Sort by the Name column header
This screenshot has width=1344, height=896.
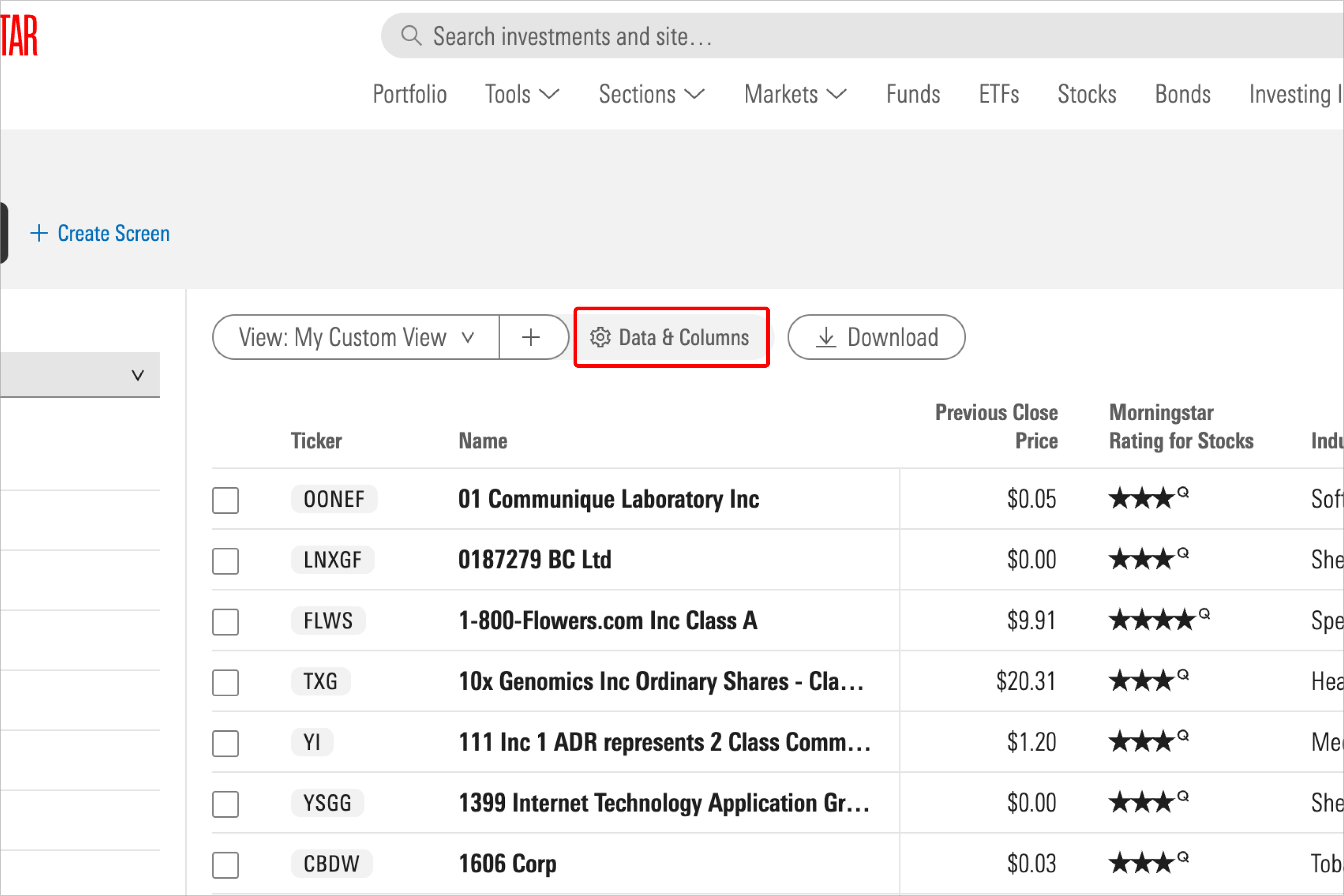pyautogui.click(x=483, y=441)
